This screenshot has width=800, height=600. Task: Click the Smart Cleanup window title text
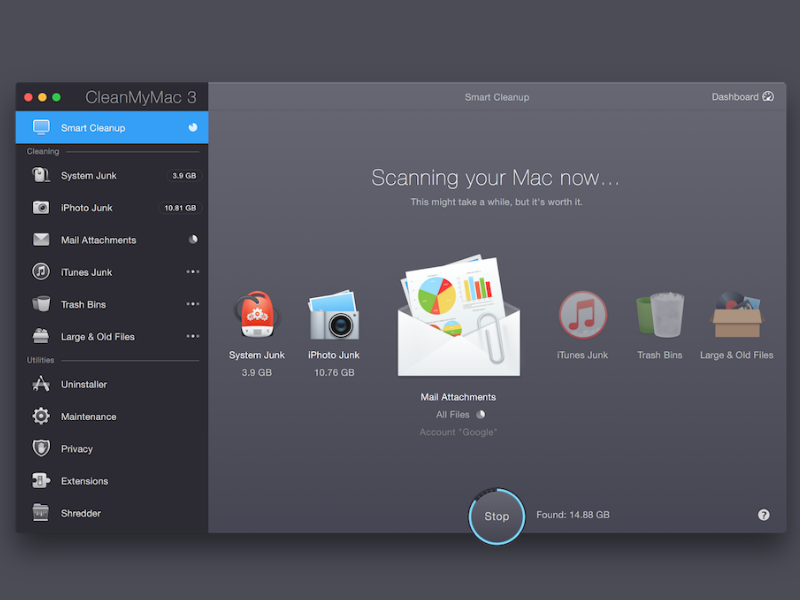(x=497, y=97)
